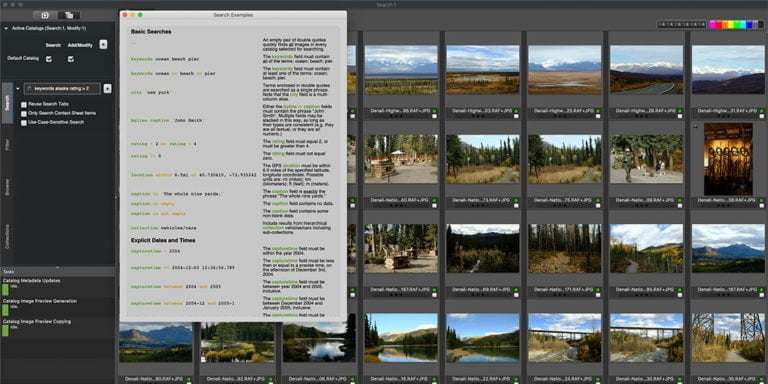Click the keywords alaska rating search field

point(62,89)
